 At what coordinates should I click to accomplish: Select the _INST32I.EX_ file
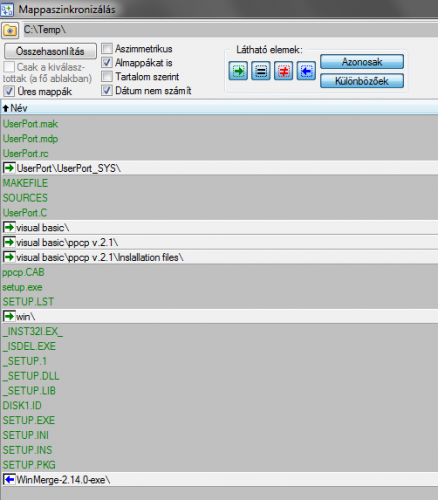click(33, 331)
